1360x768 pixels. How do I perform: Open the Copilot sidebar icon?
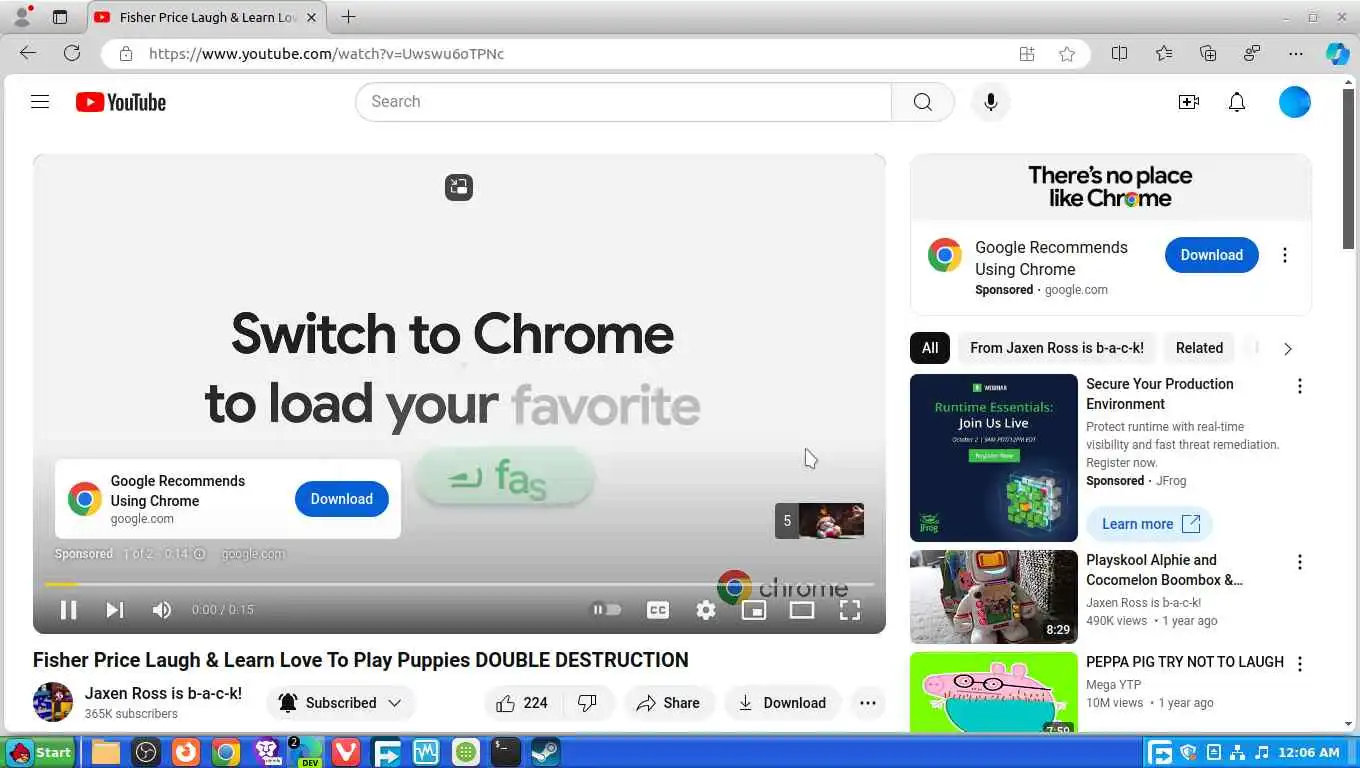tap(1337, 54)
